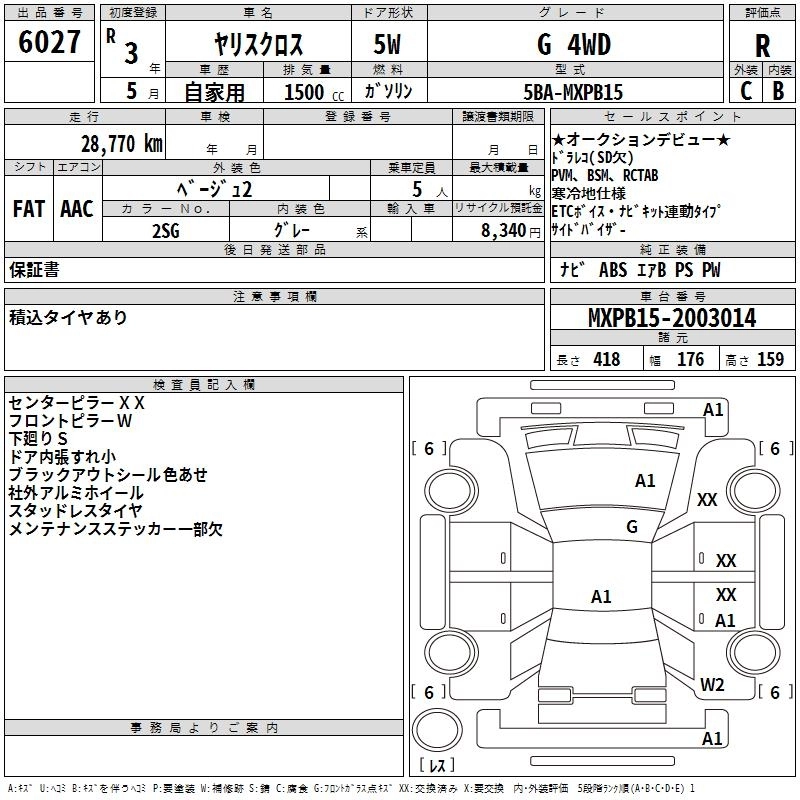Click the interior grade B cell
800x800 pixels.
pos(779,90)
